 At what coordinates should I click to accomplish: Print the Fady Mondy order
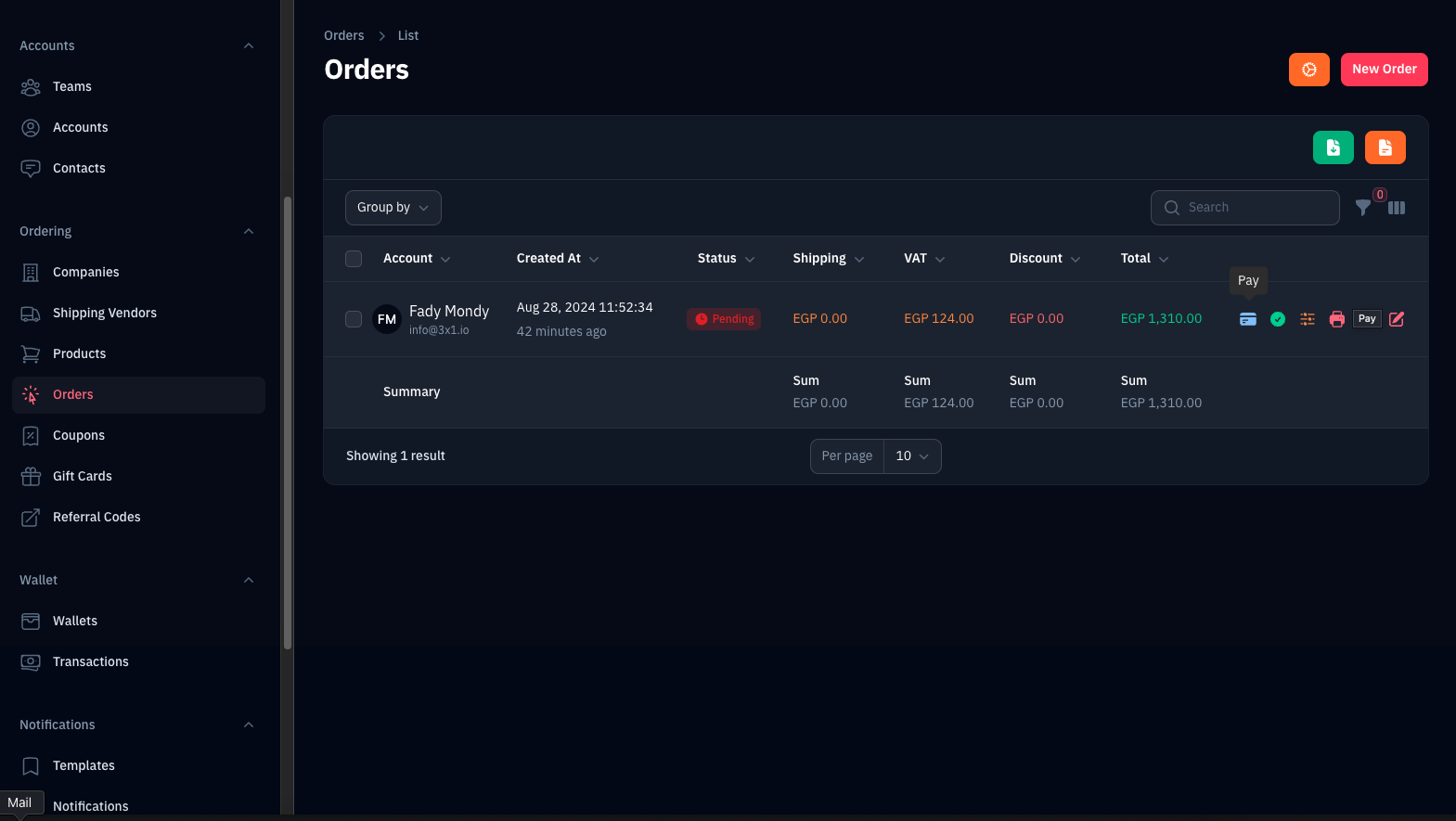pyautogui.click(x=1337, y=319)
